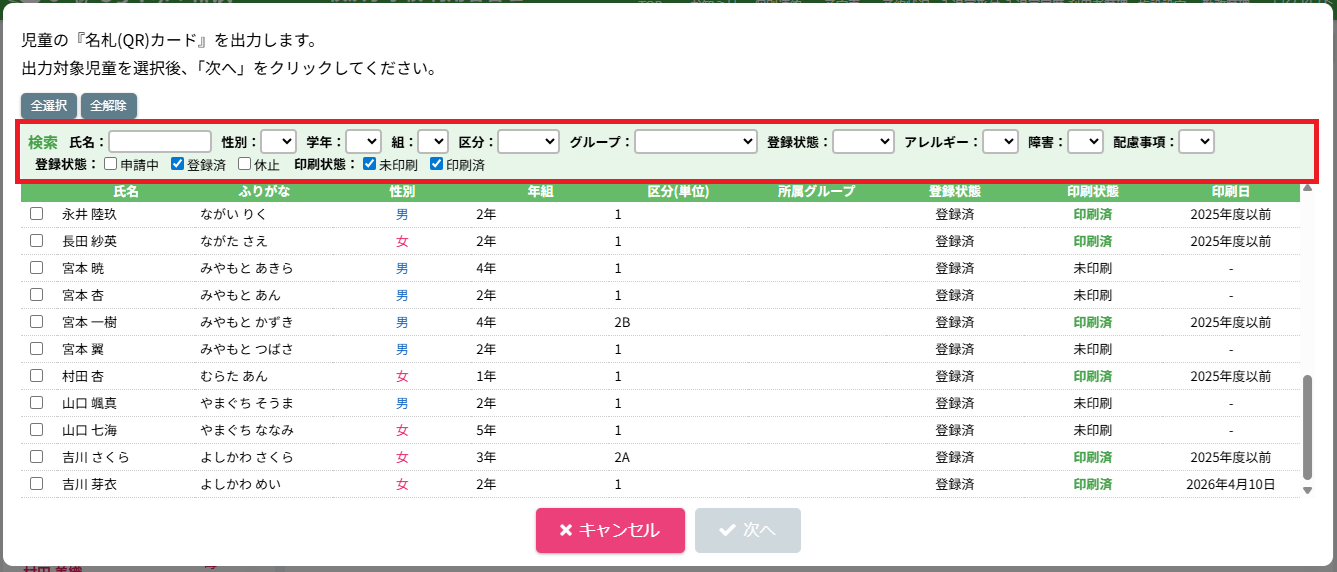1337x572 pixels.
Task: Check the row for 吉川 芽衣
Action: click(37, 484)
